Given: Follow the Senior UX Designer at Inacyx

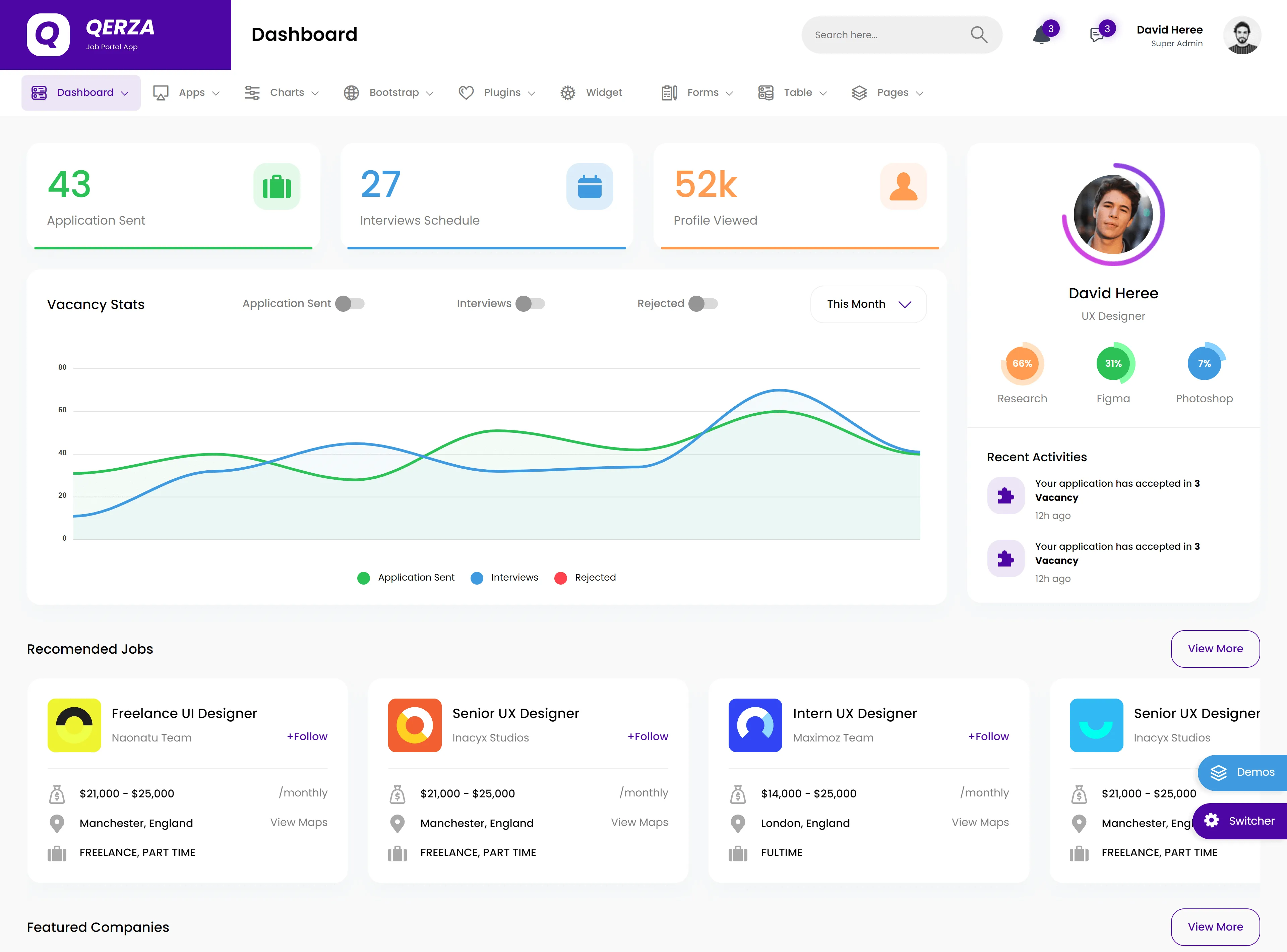Looking at the screenshot, I should (x=648, y=736).
